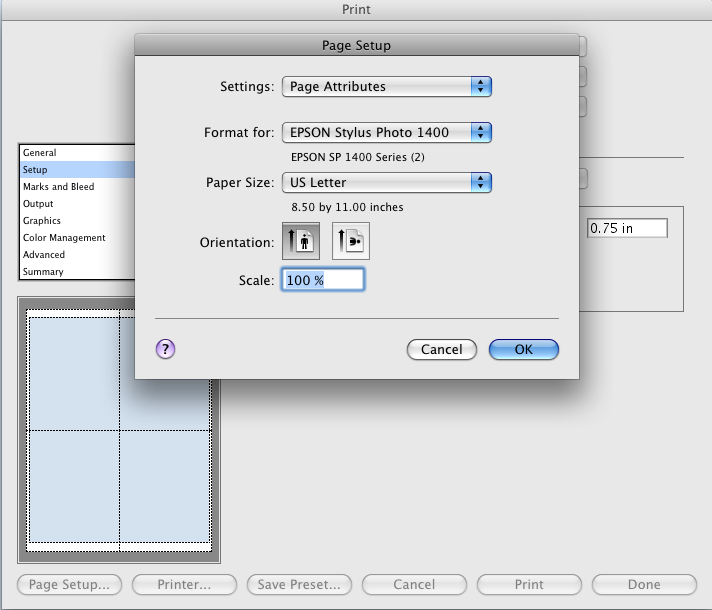Select General in the Print category list
712x610 pixels.
click(x=77, y=153)
